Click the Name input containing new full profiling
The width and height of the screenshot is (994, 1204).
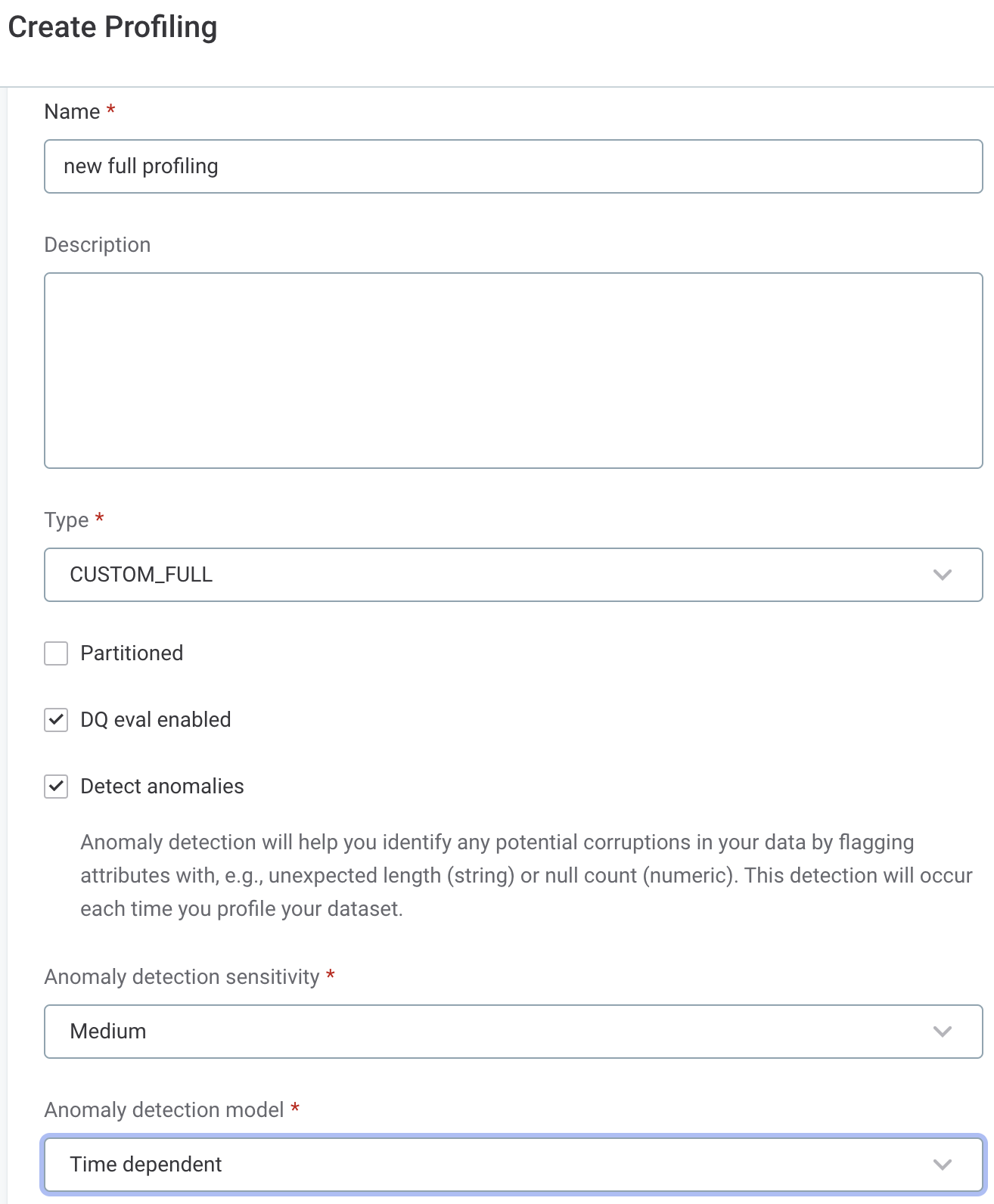click(x=513, y=166)
